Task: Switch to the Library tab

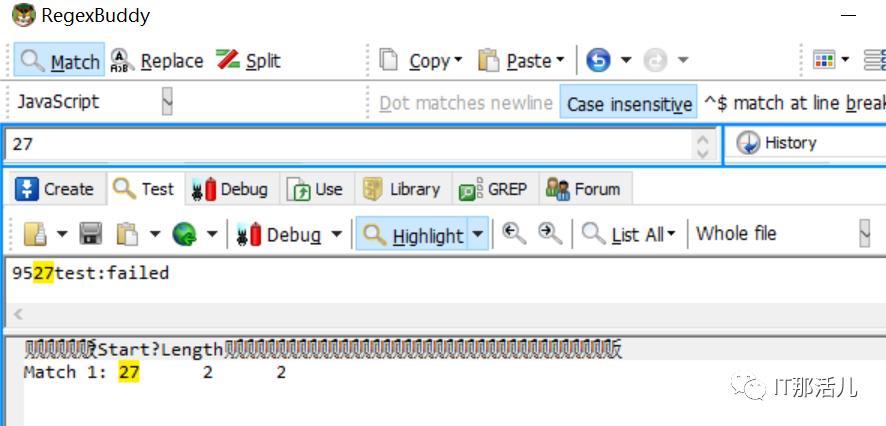Action: pos(402,189)
